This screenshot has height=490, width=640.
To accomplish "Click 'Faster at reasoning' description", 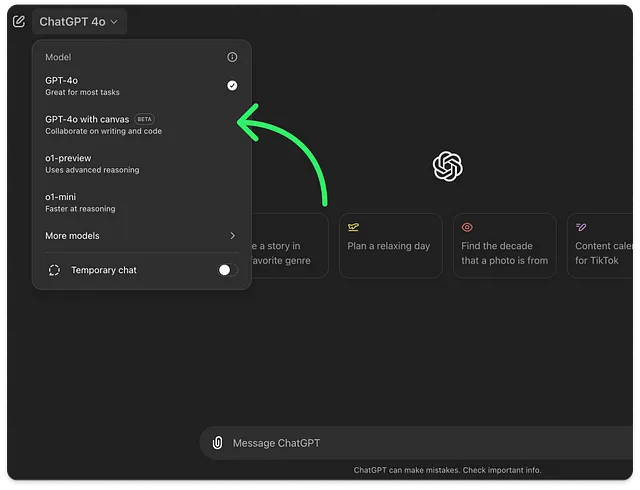I will tap(80, 209).
